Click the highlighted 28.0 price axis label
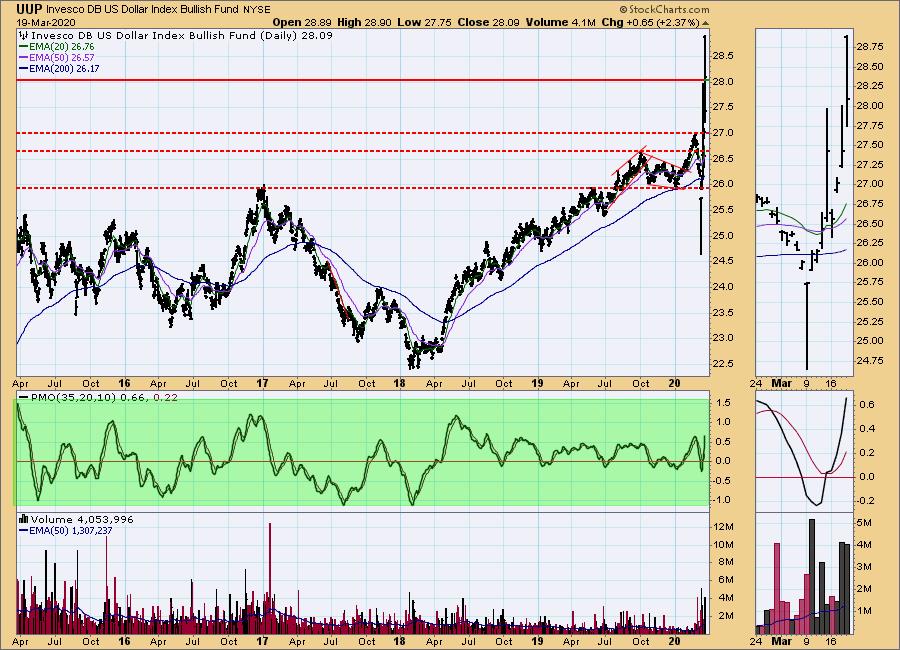900x650 pixels. (723, 82)
